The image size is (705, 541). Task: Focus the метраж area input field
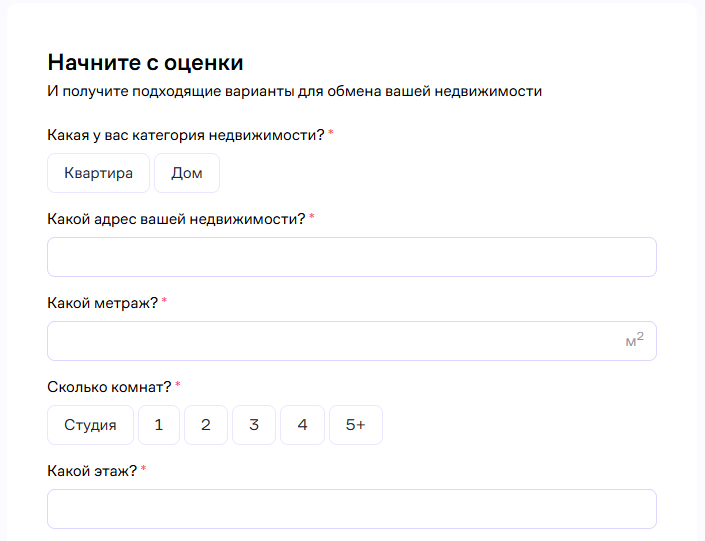pos(330,341)
